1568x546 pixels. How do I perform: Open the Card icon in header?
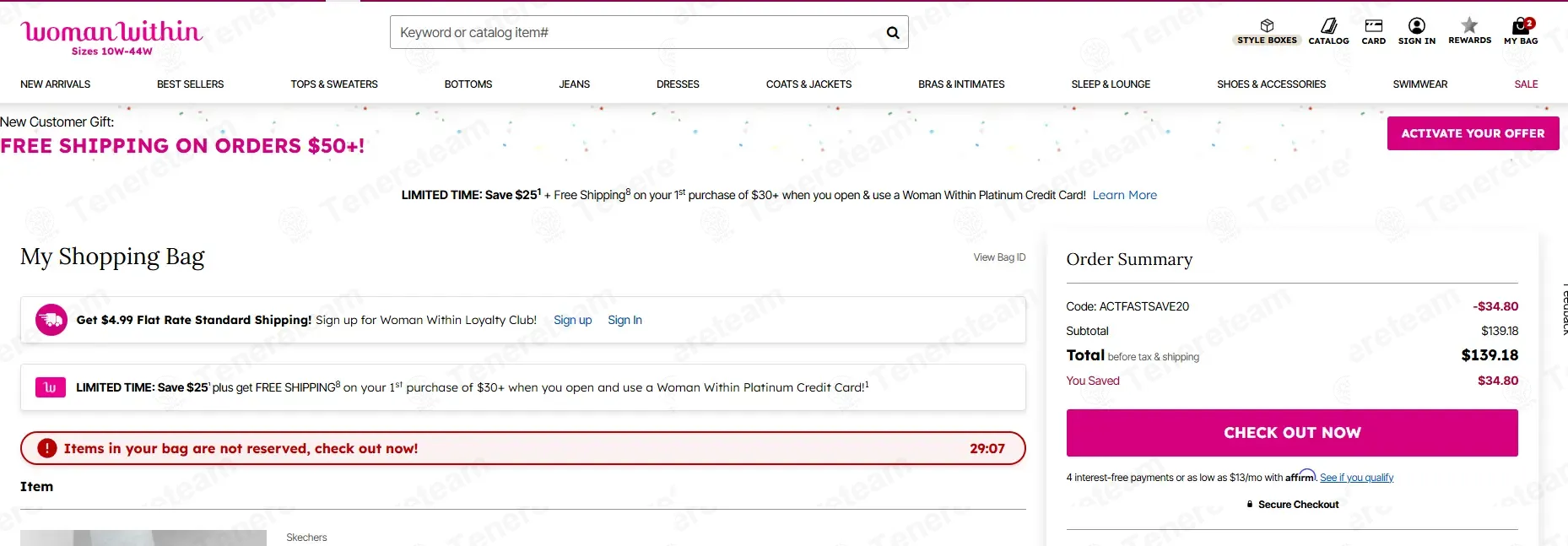(x=1373, y=32)
